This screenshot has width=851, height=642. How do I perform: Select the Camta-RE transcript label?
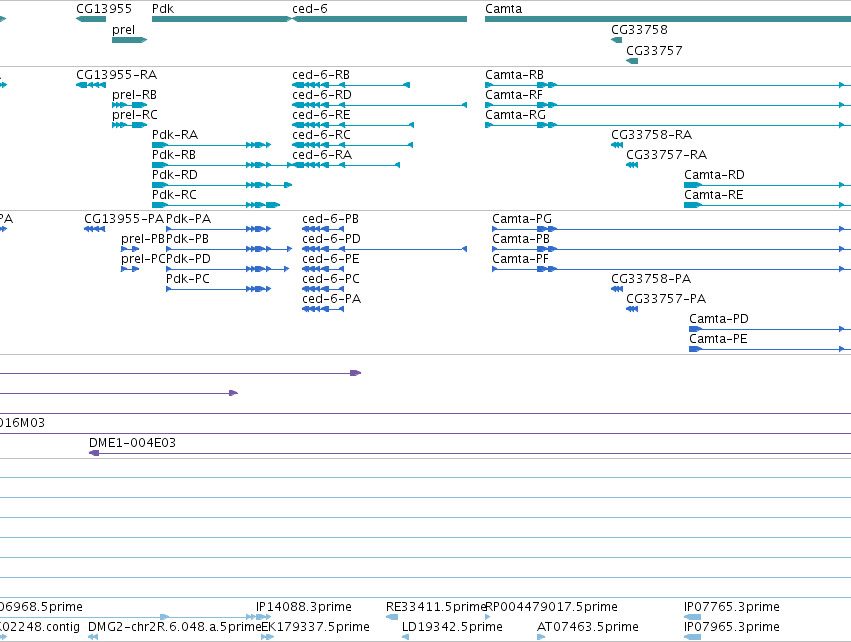(x=714, y=195)
